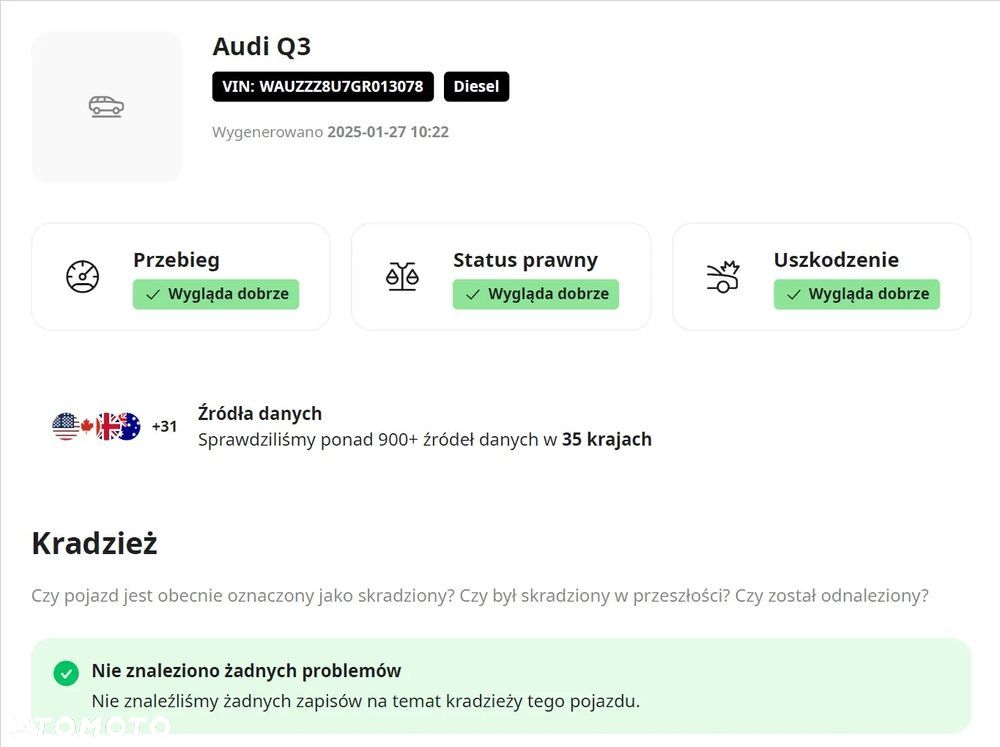Click the car placeholder image icon
The width and height of the screenshot is (1000, 747).
click(106, 106)
